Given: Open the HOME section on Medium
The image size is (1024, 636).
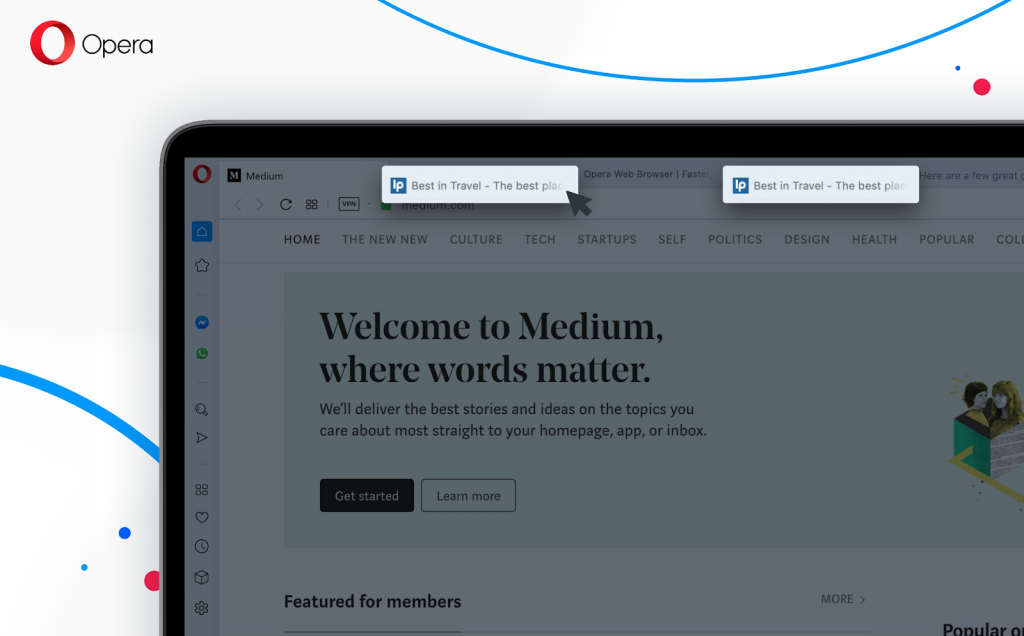Looking at the screenshot, I should (x=302, y=240).
